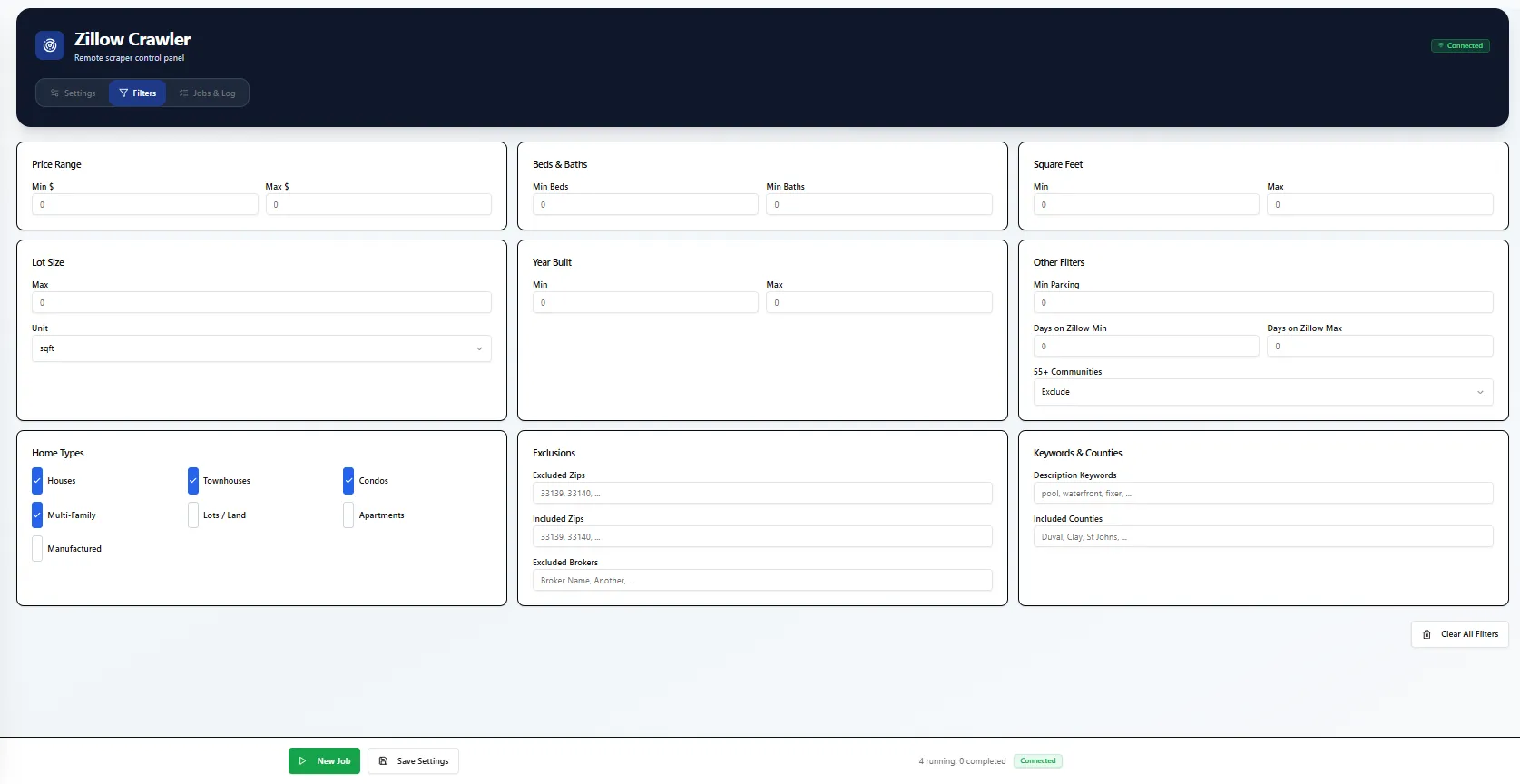Click the Zillow Crawler radar logo icon

pyautogui.click(x=50, y=45)
